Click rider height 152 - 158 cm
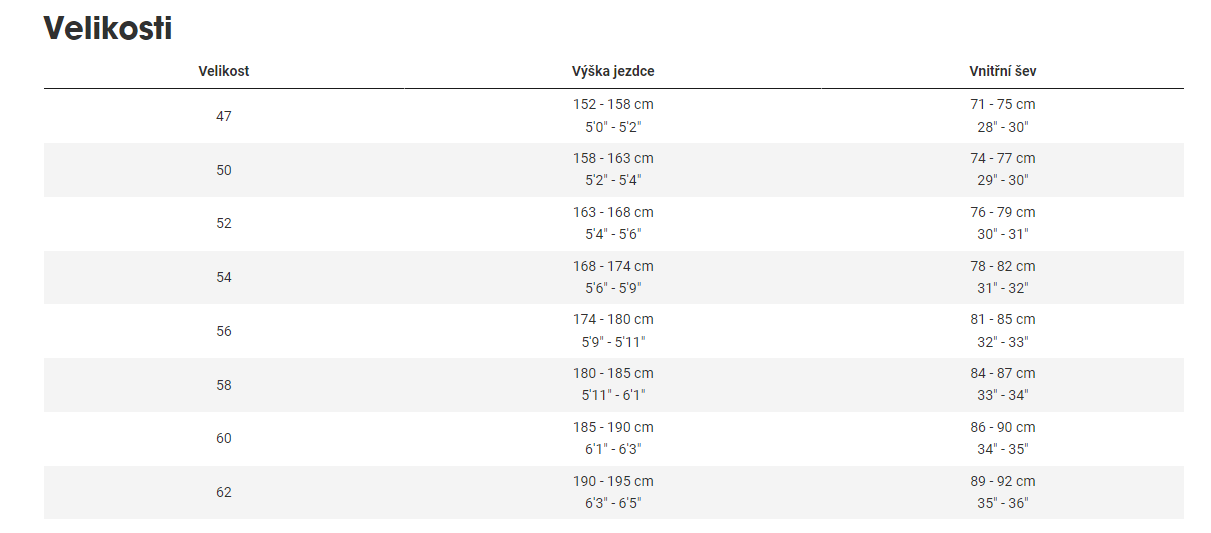1211x533 pixels. [613, 104]
